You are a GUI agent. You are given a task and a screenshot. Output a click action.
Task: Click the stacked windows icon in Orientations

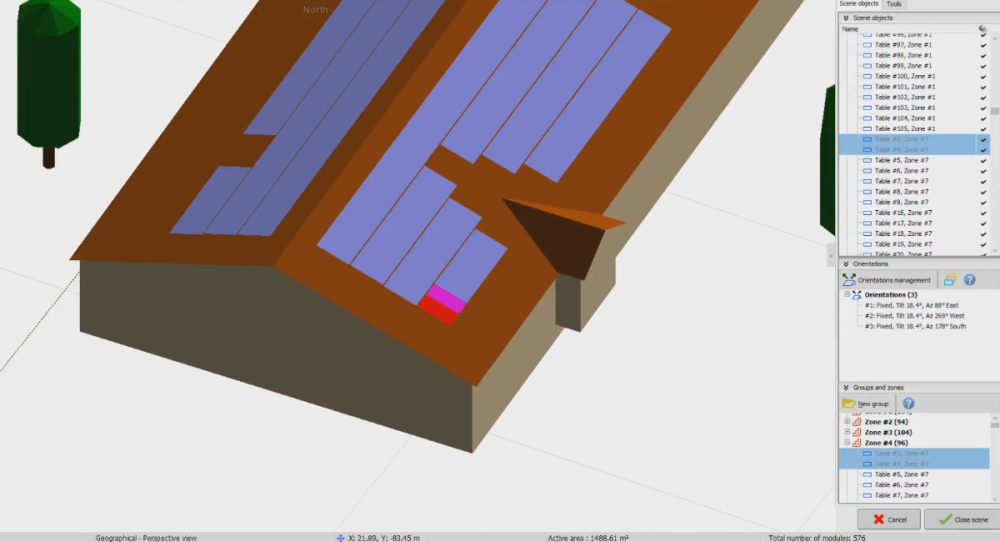point(951,280)
